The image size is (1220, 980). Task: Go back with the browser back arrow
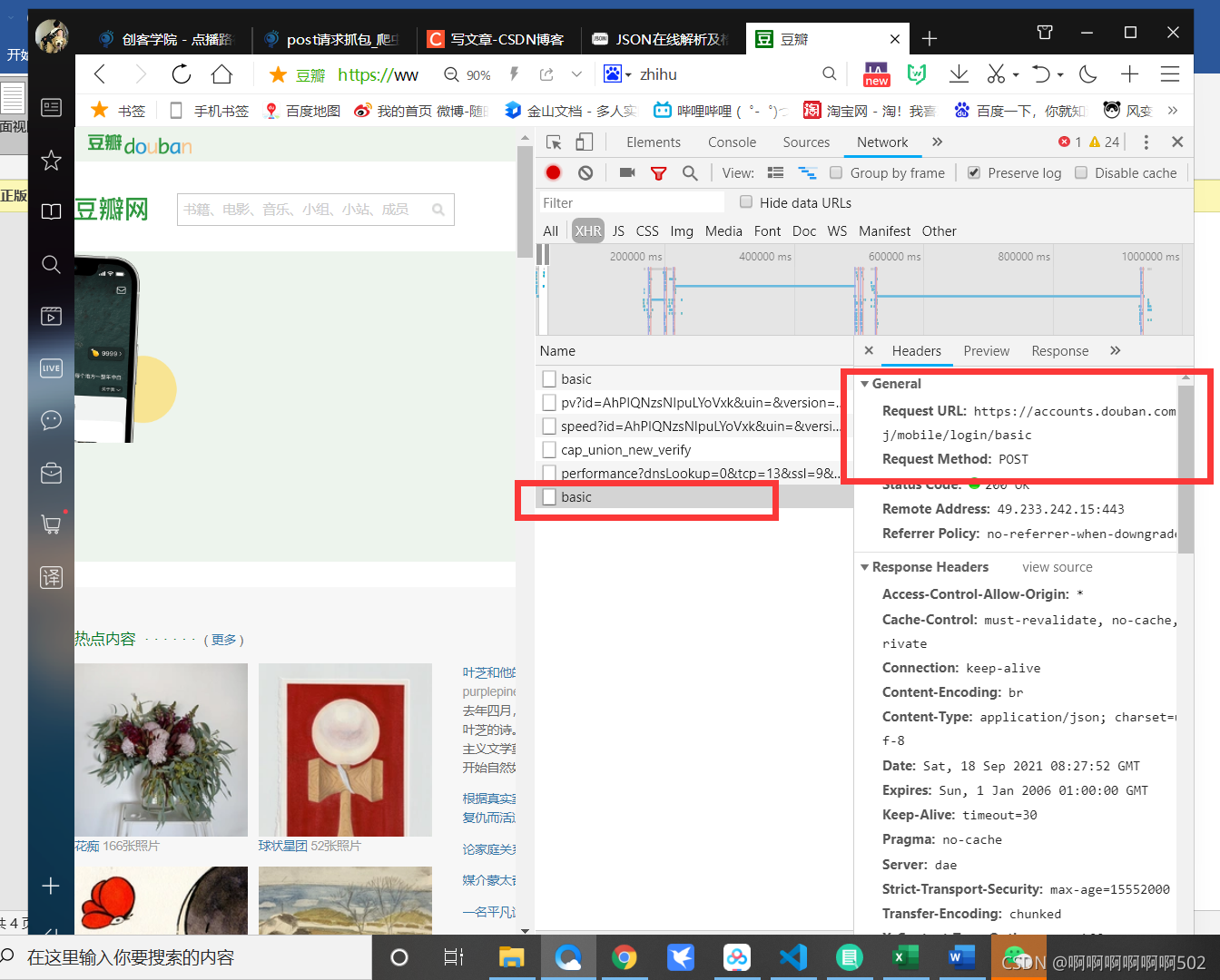101,74
